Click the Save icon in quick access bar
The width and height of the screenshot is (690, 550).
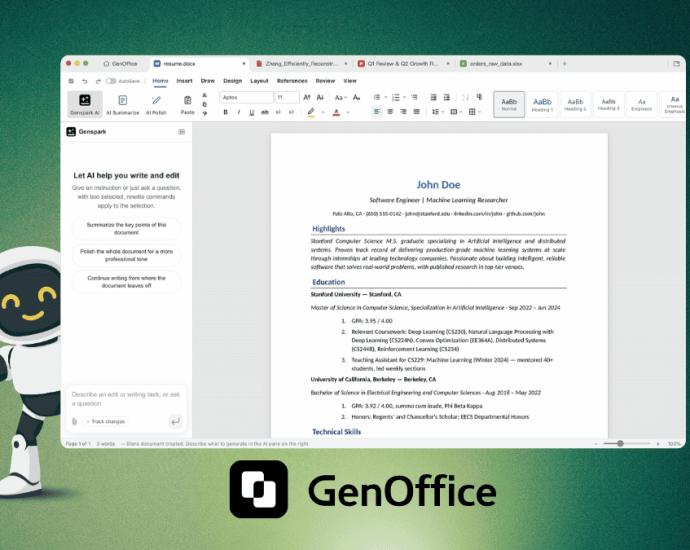click(x=71, y=81)
